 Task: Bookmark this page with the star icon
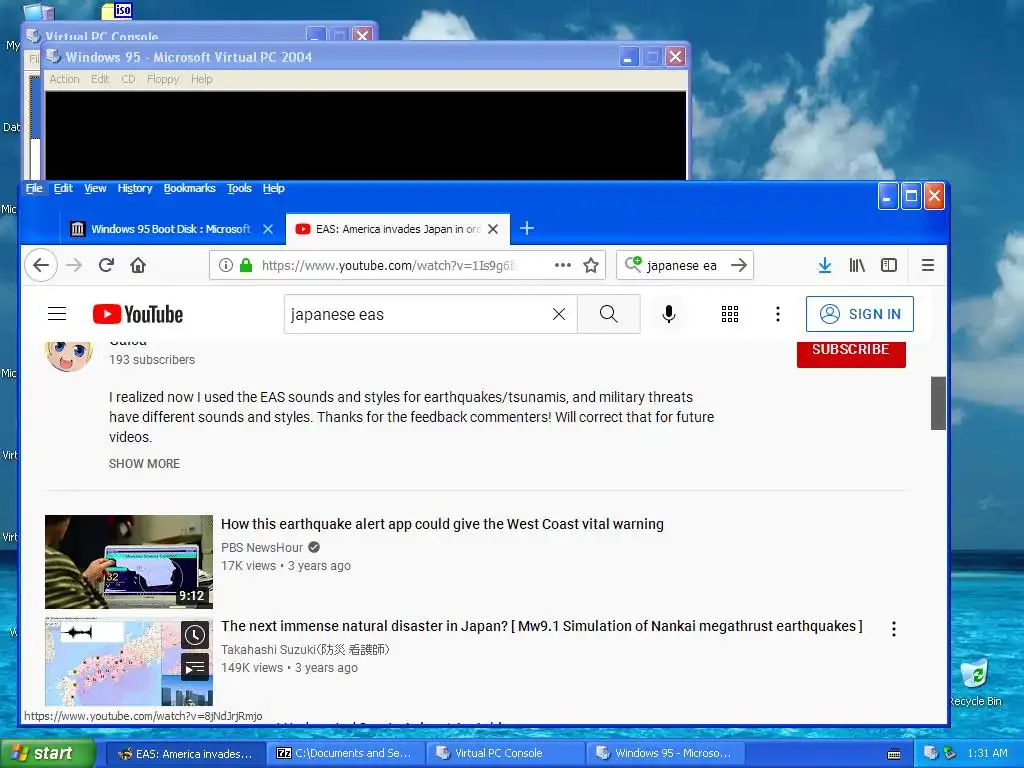(591, 265)
